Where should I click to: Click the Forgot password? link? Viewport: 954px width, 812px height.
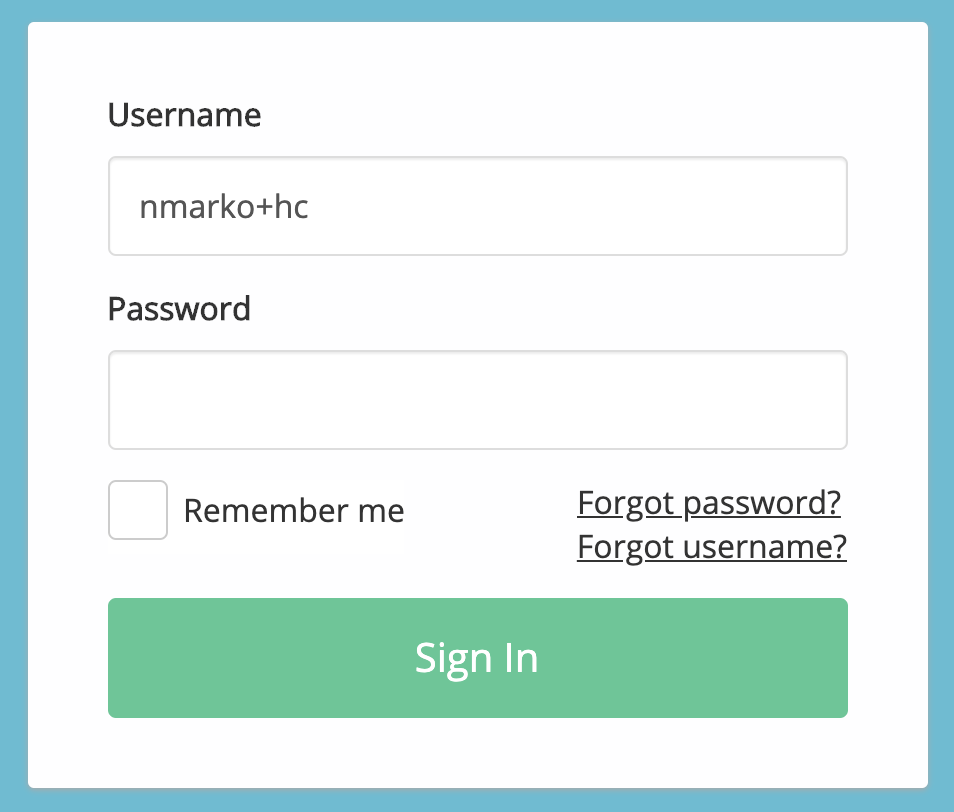709,502
